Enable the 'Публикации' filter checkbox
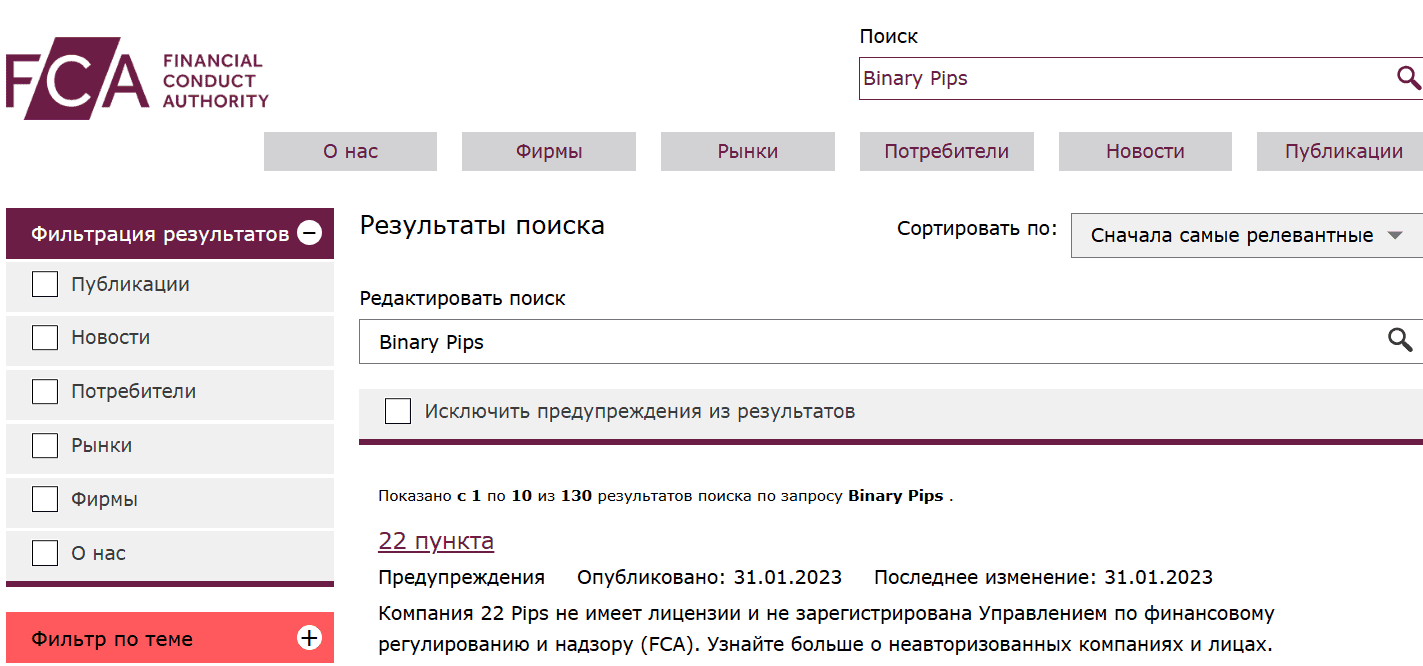This screenshot has width=1423, height=666. pyautogui.click(x=45, y=284)
